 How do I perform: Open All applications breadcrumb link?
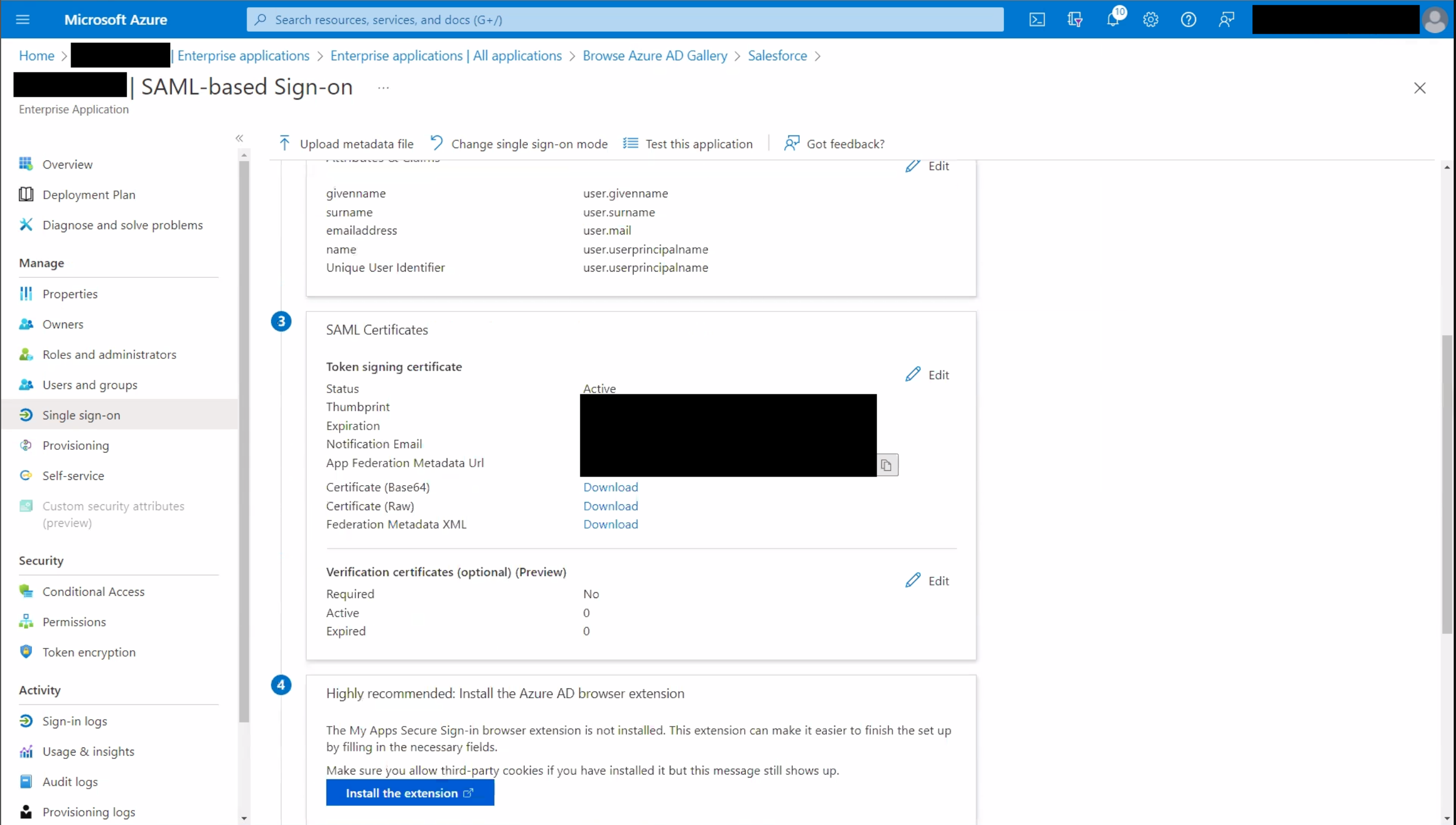[446, 56]
